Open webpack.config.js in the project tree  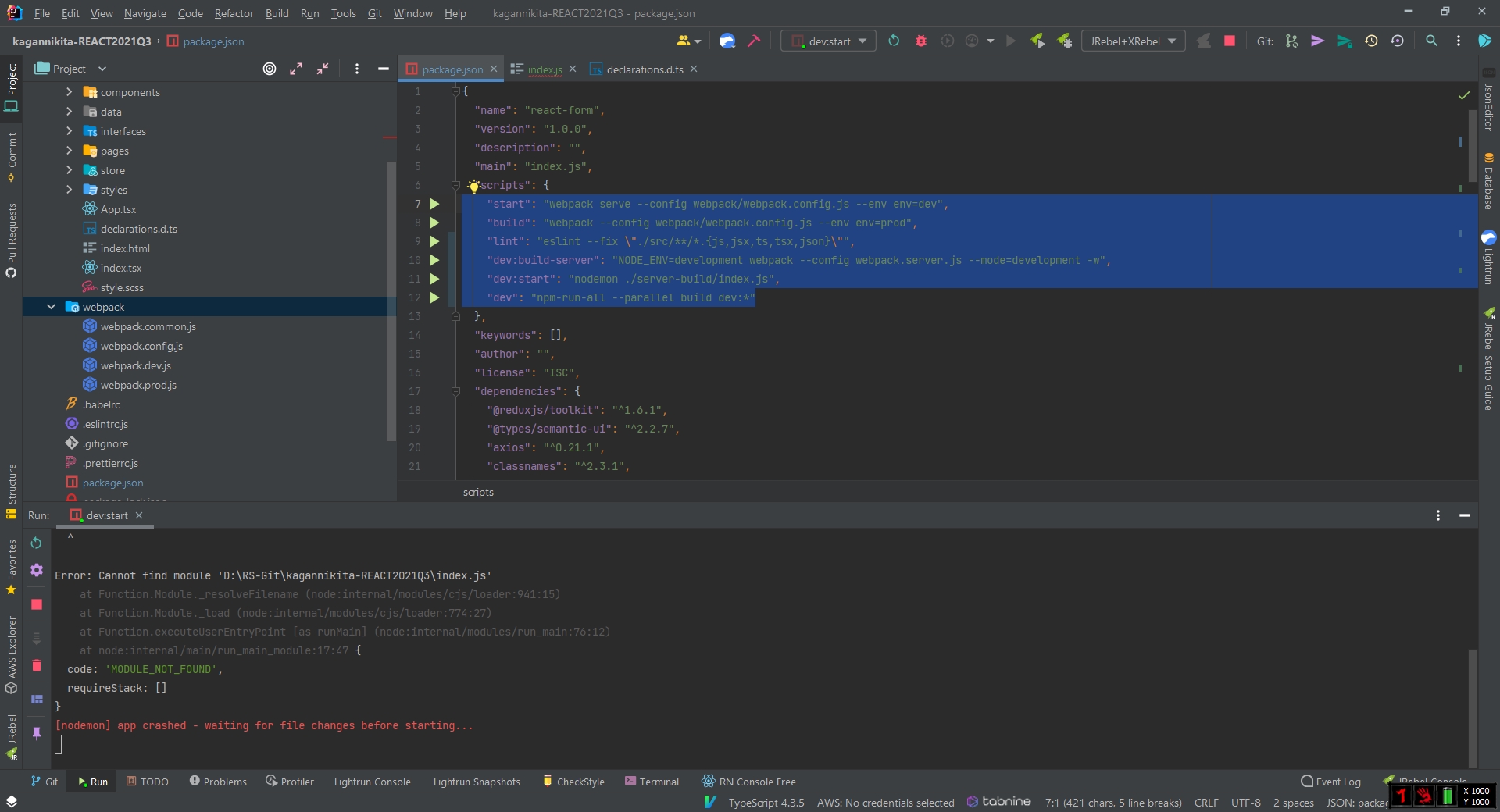[141, 347]
